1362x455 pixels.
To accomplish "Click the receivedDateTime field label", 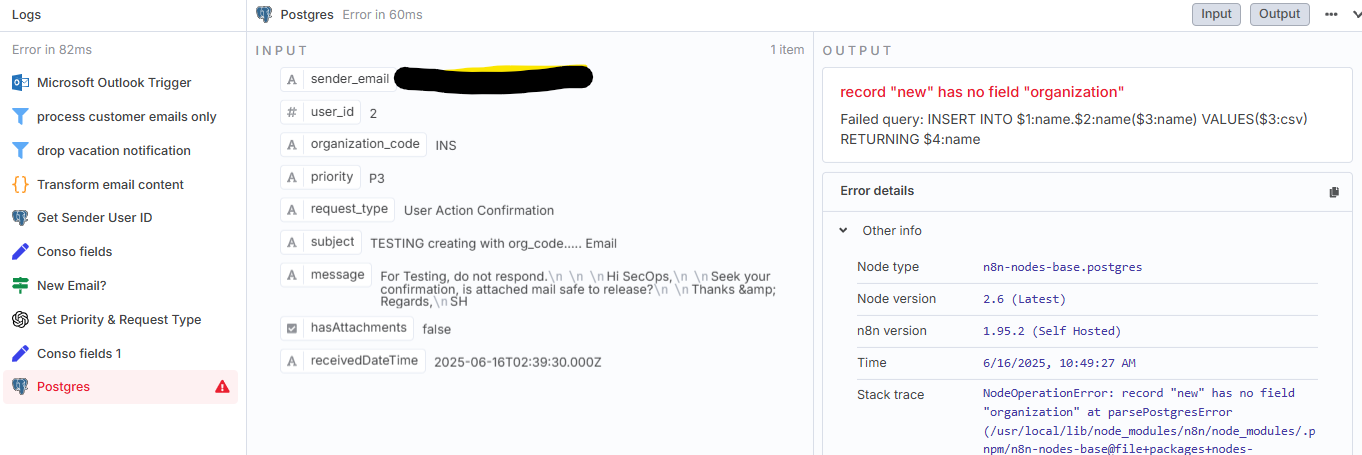I will [364, 361].
